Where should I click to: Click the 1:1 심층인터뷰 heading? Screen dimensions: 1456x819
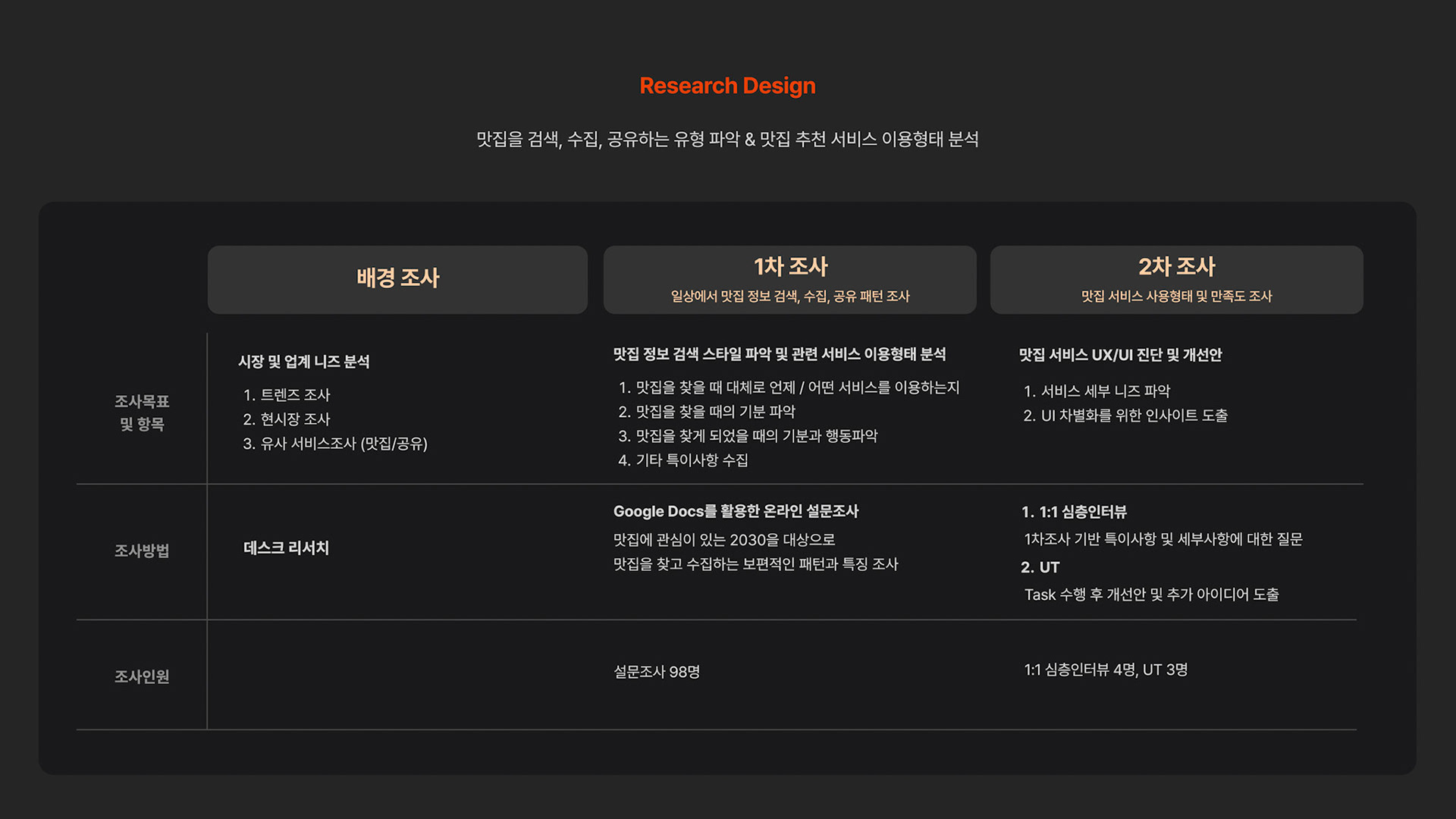(x=1074, y=512)
